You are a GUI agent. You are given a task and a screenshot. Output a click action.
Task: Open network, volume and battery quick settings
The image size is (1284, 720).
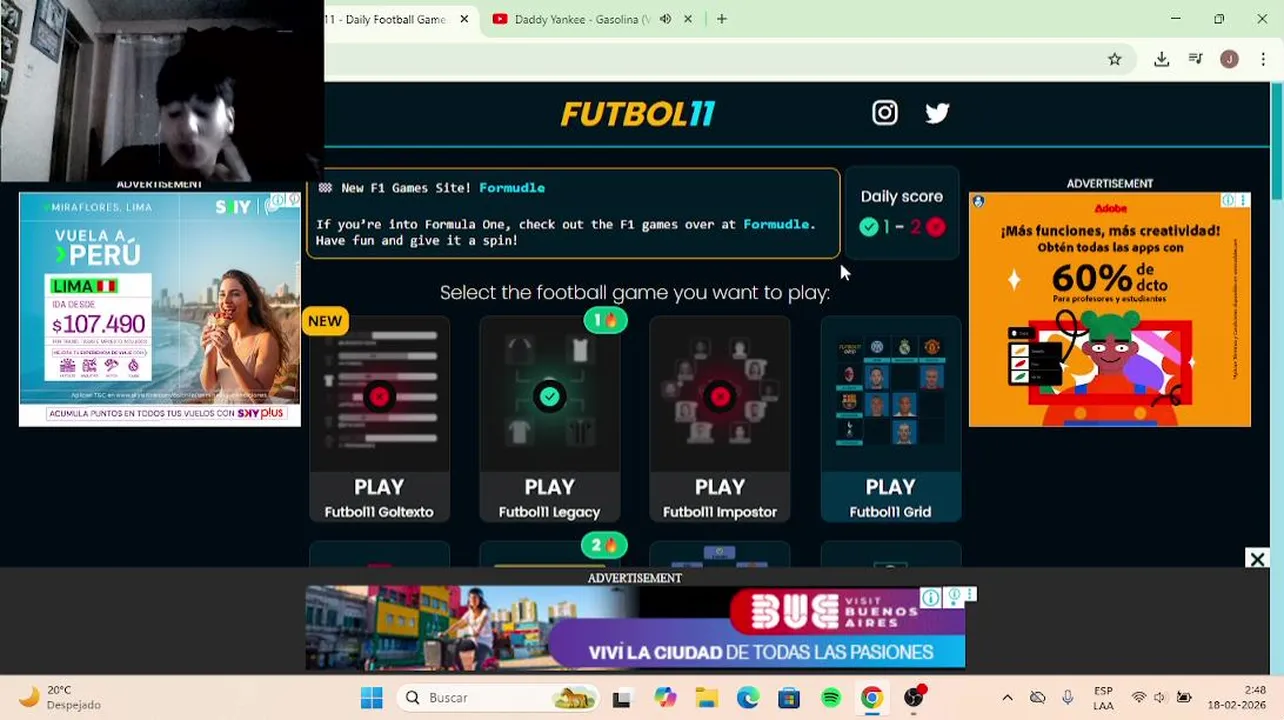[x=1161, y=698]
